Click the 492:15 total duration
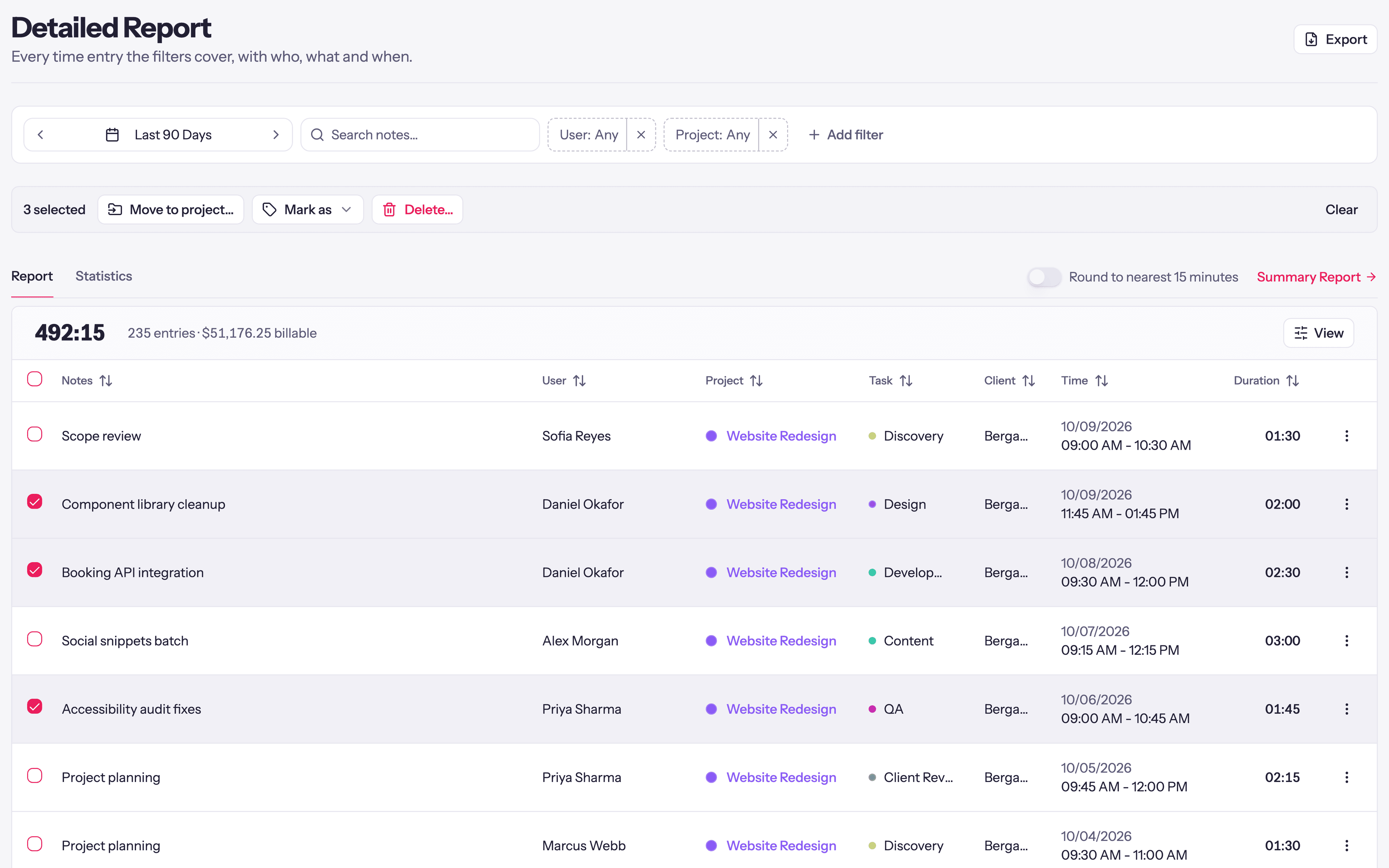1389x868 pixels. pyautogui.click(x=69, y=333)
